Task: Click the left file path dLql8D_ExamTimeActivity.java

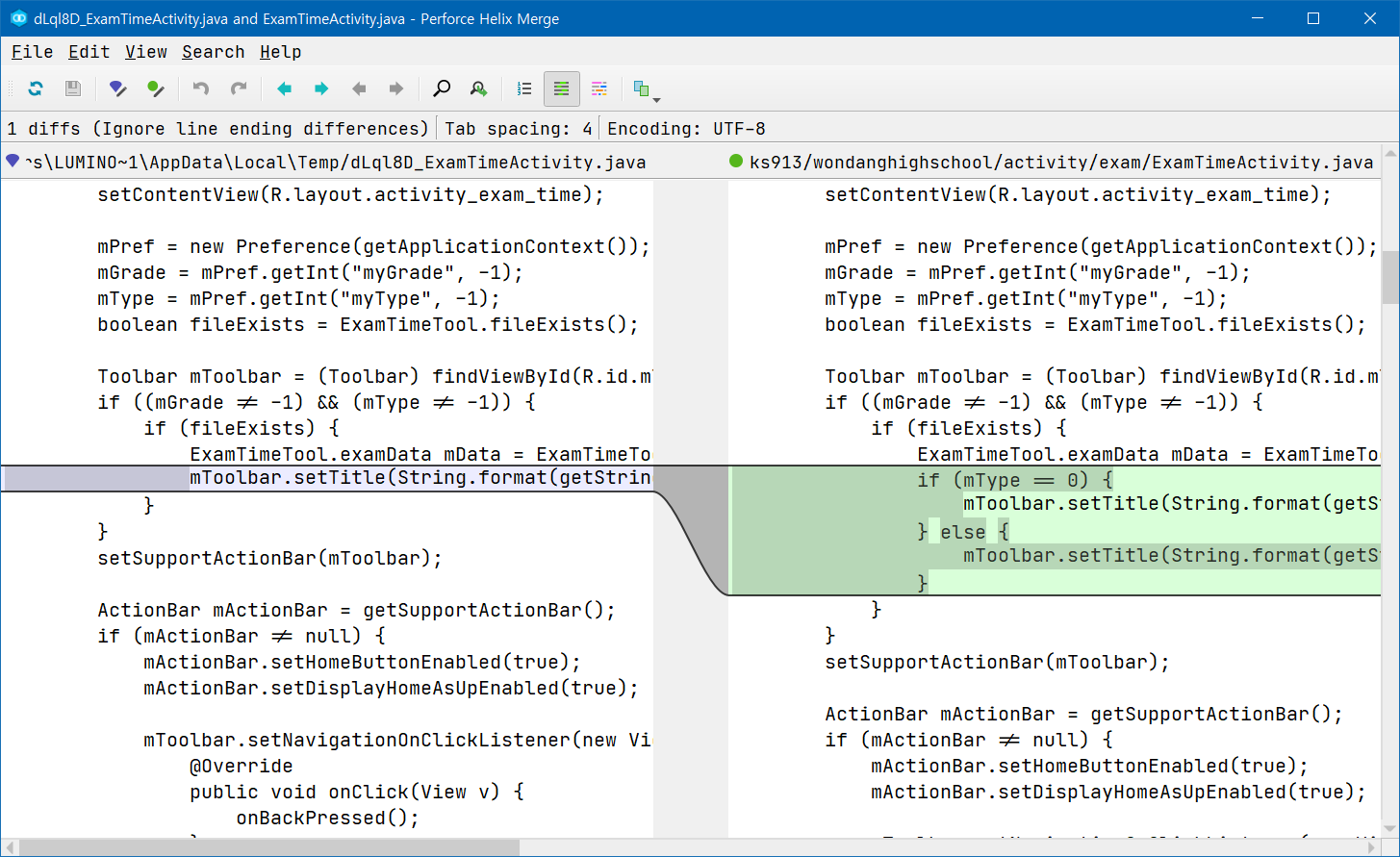Action: [x=336, y=163]
